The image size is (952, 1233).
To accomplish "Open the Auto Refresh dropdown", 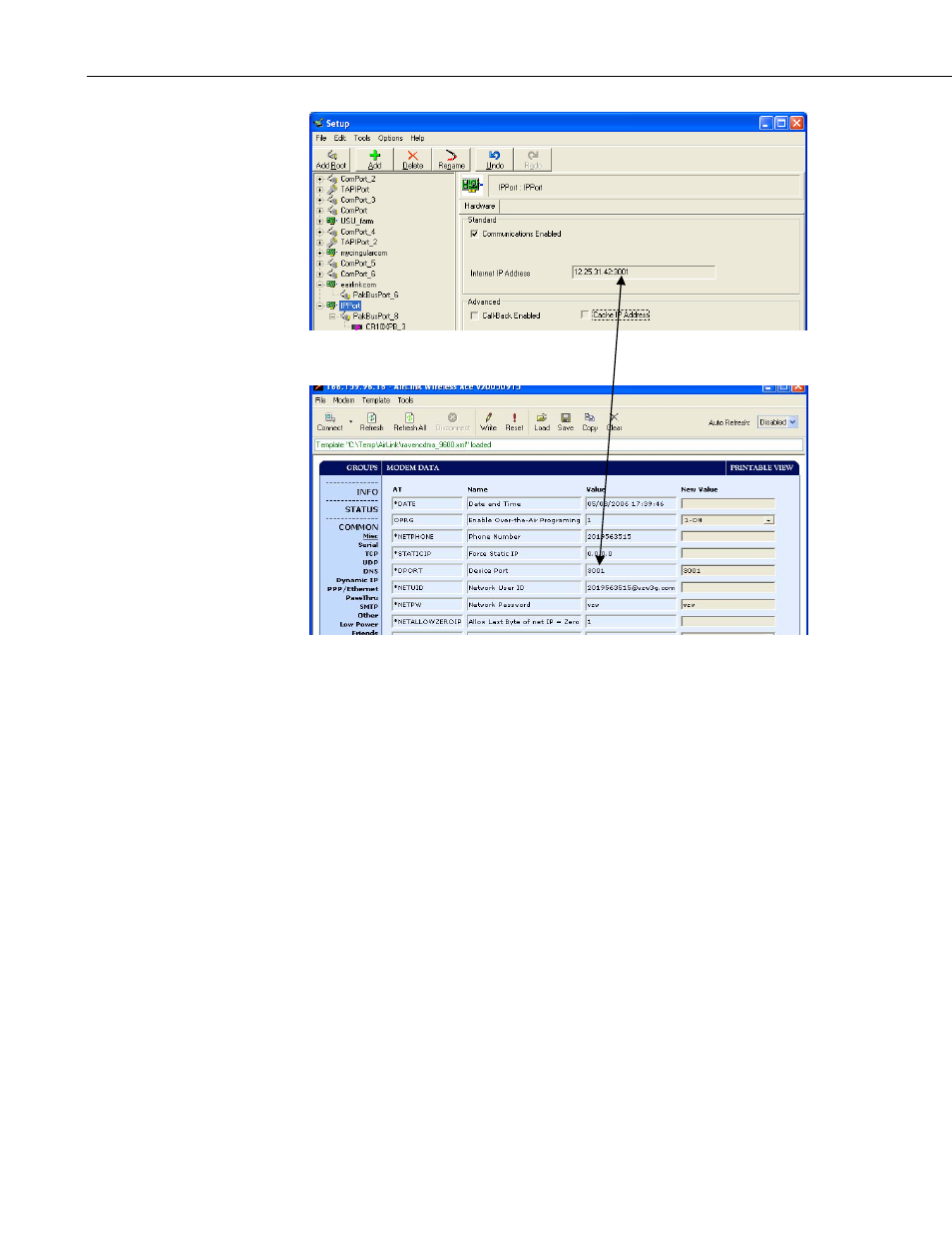I will tap(778, 422).
